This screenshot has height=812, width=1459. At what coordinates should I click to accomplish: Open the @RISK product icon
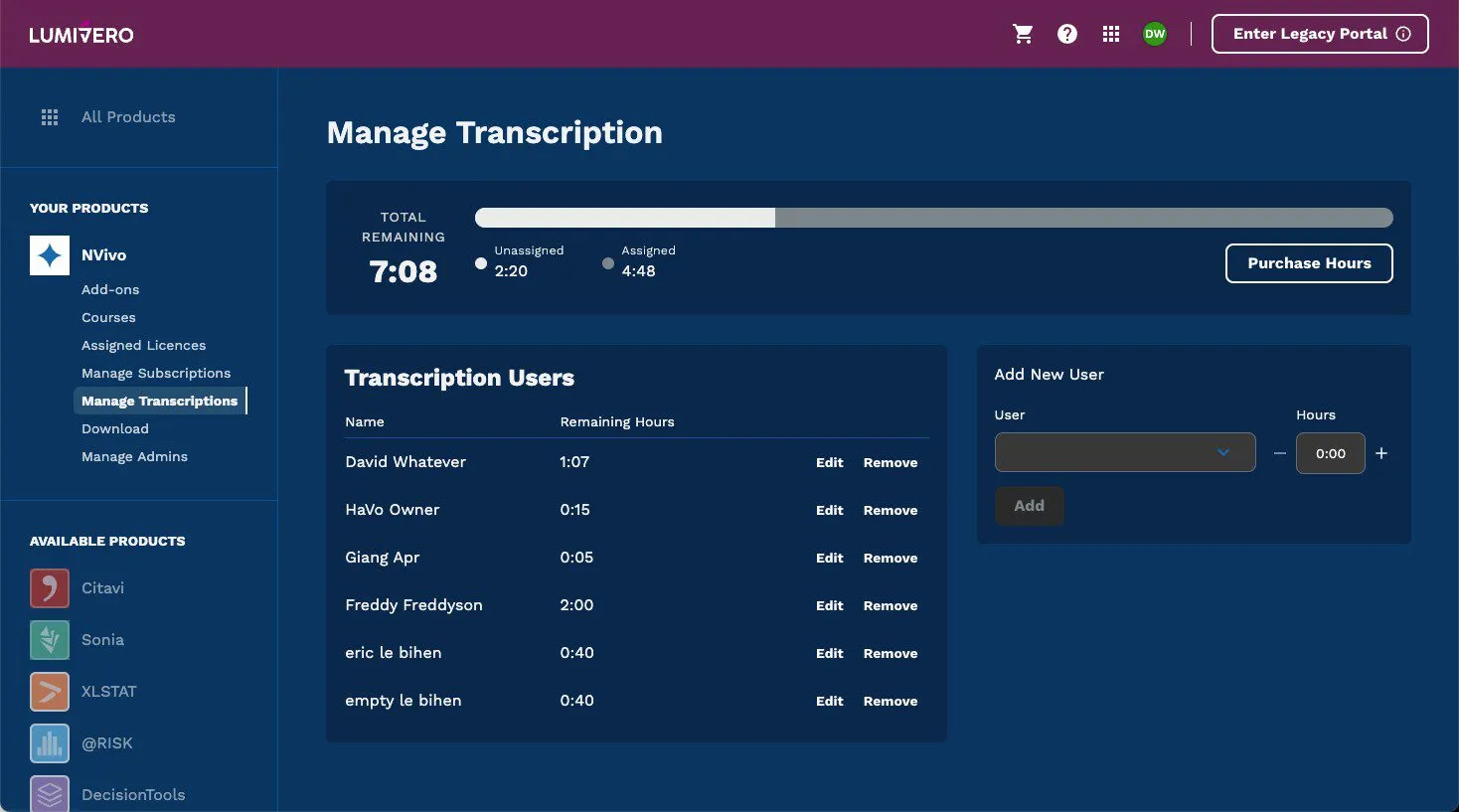click(49, 742)
